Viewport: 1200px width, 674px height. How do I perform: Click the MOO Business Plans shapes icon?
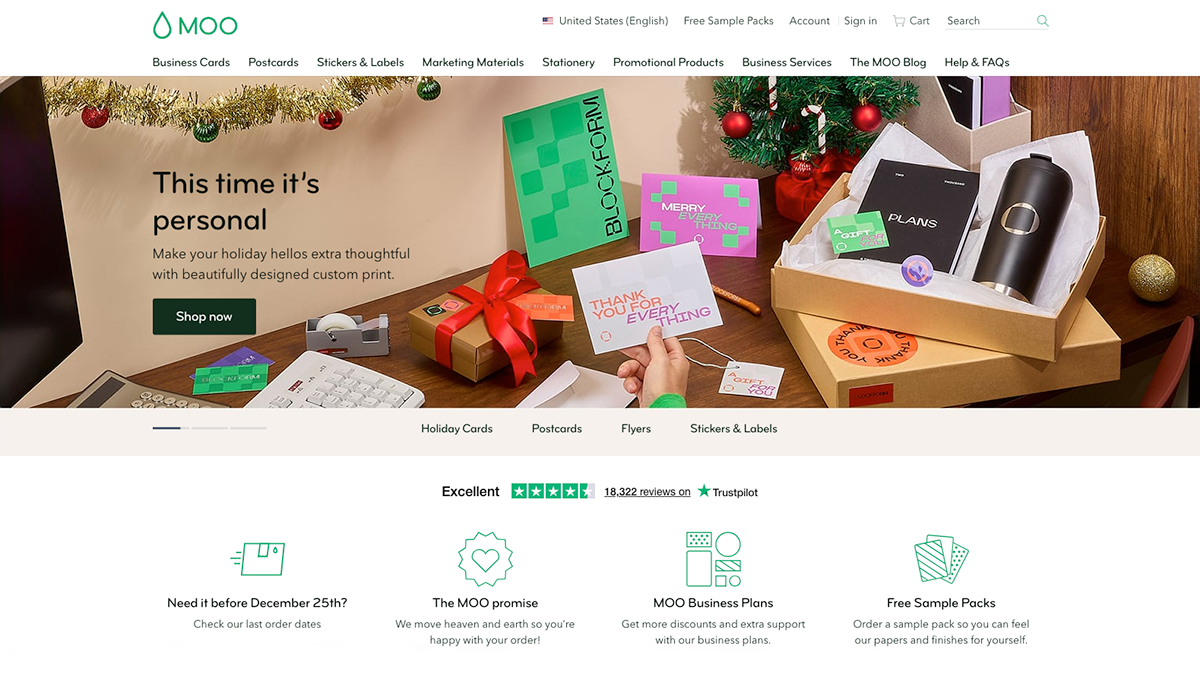[713, 558]
